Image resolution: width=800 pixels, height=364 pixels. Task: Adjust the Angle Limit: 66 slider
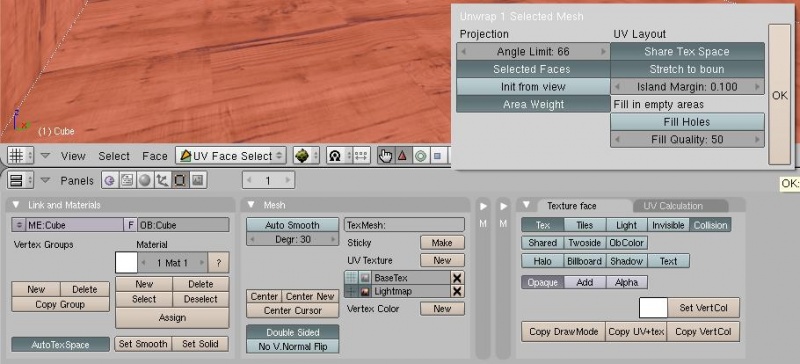pyautogui.click(x=533, y=52)
